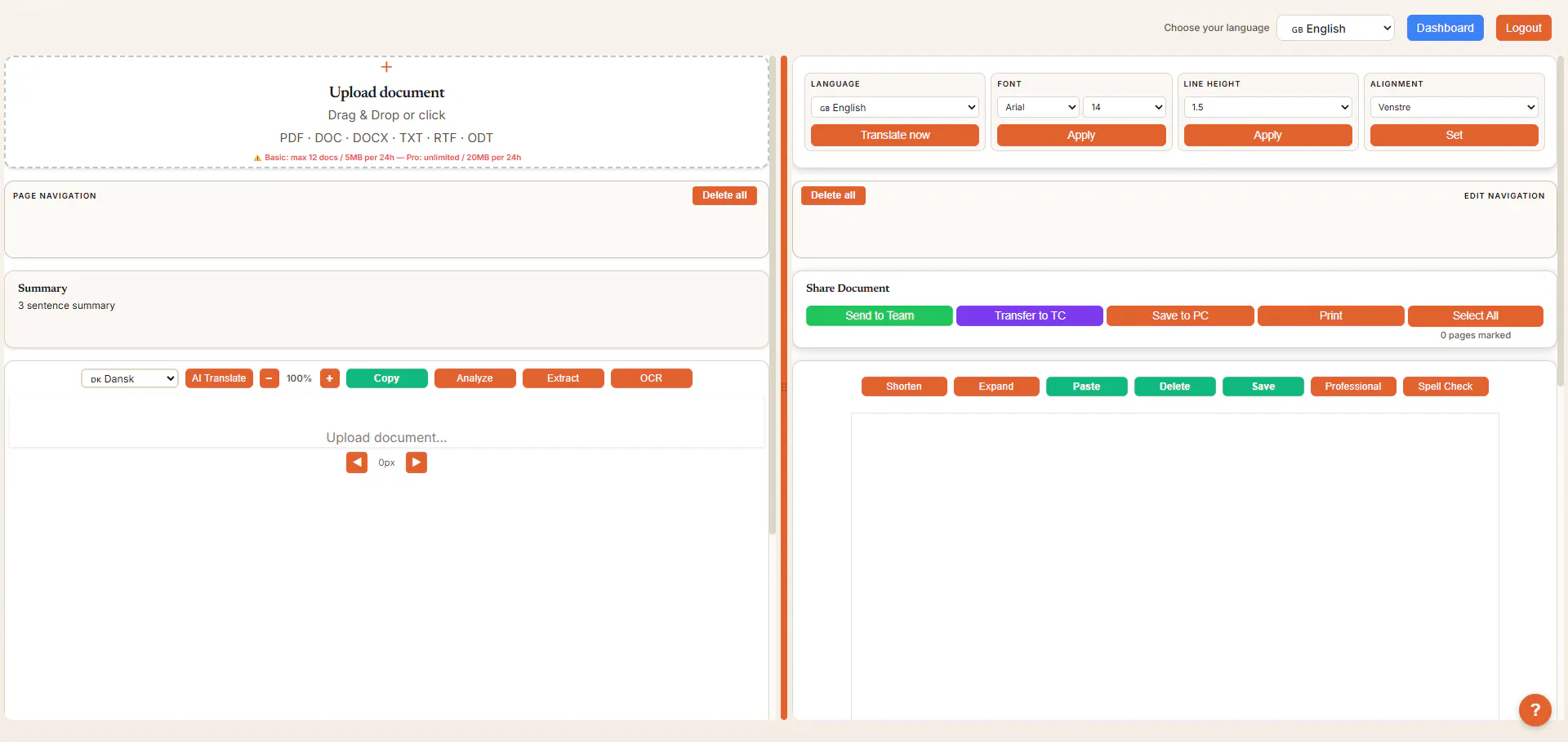The height and width of the screenshot is (742, 1568).
Task: Open the Arial font dropdown
Action: 1038,107
